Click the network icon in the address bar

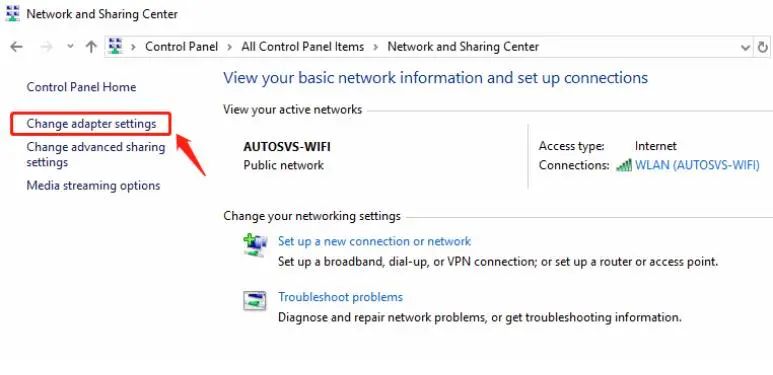(115, 46)
